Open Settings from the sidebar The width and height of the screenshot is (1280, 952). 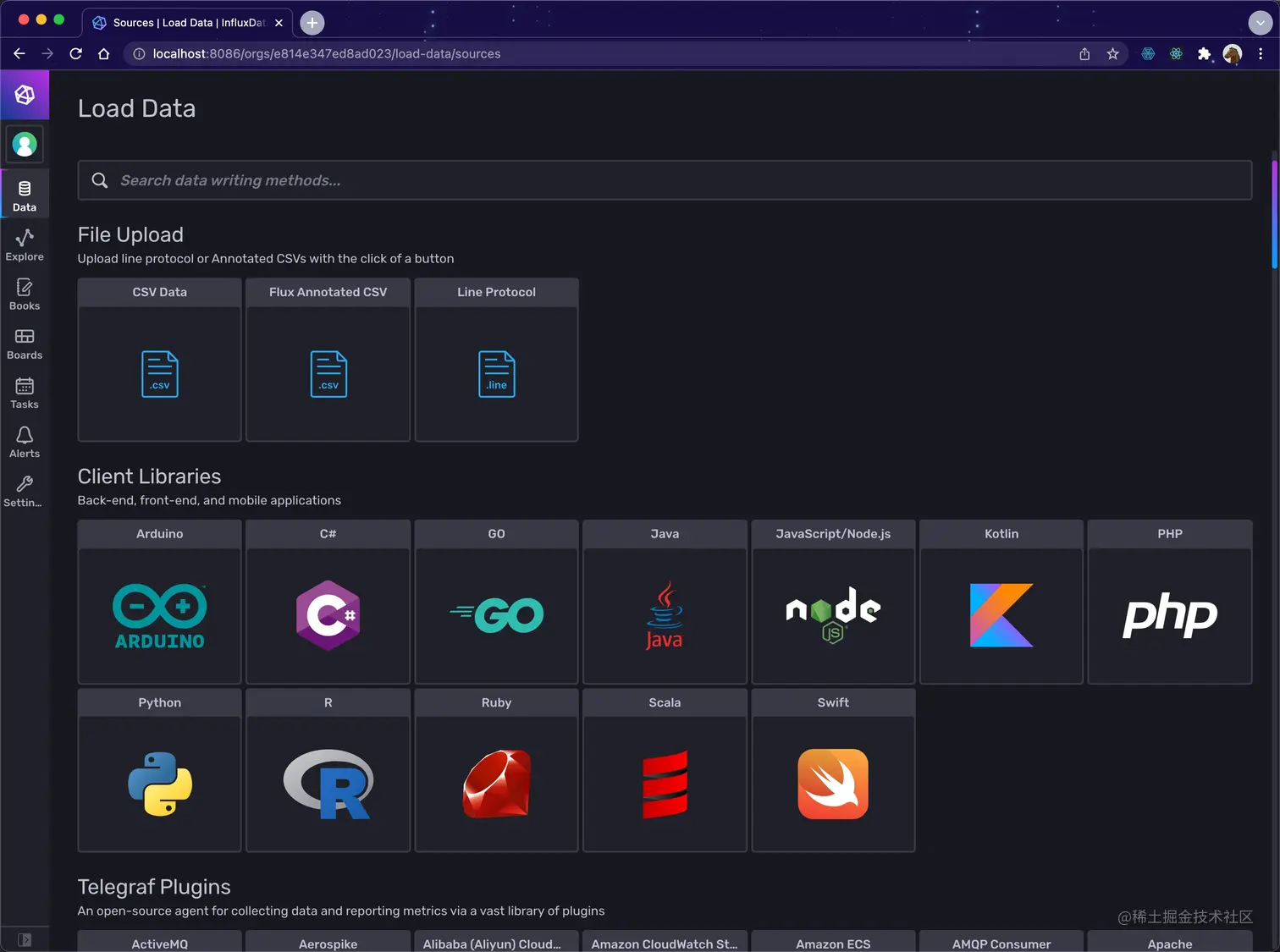(x=24, y=489)
